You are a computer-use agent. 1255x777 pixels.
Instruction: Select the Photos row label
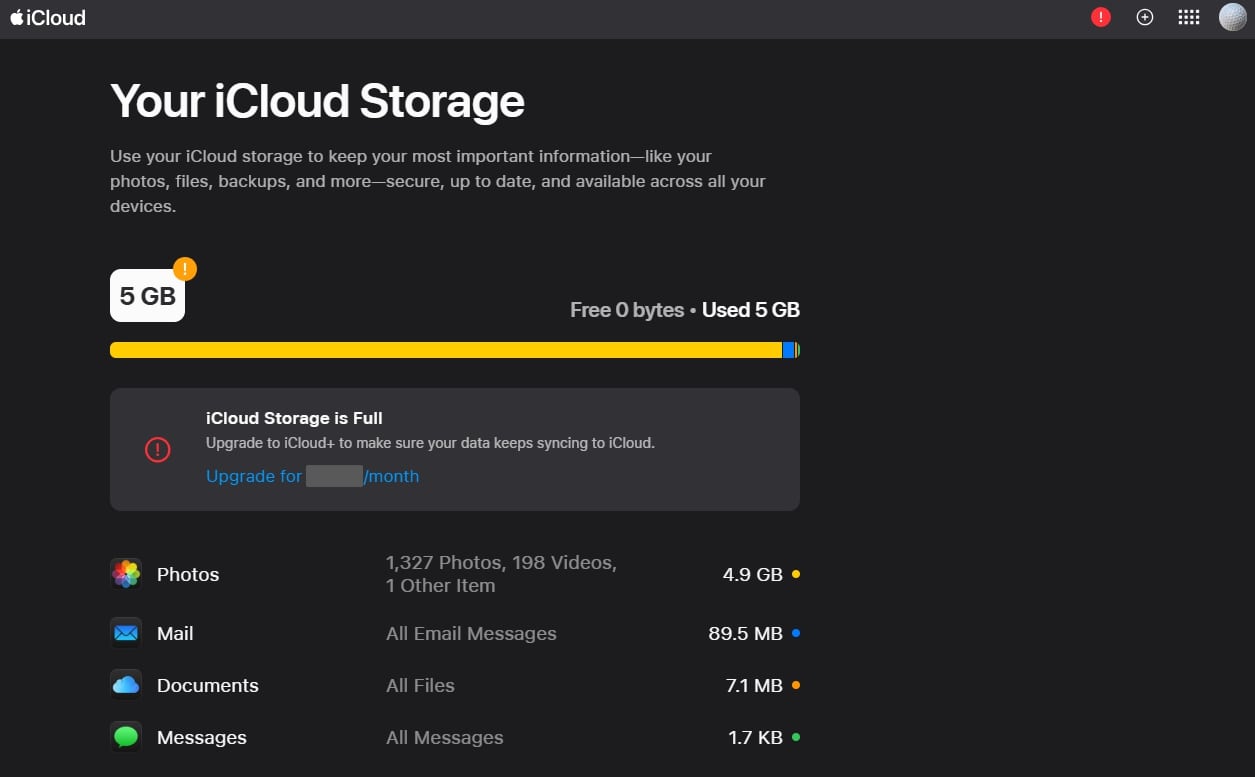[188, 574]
